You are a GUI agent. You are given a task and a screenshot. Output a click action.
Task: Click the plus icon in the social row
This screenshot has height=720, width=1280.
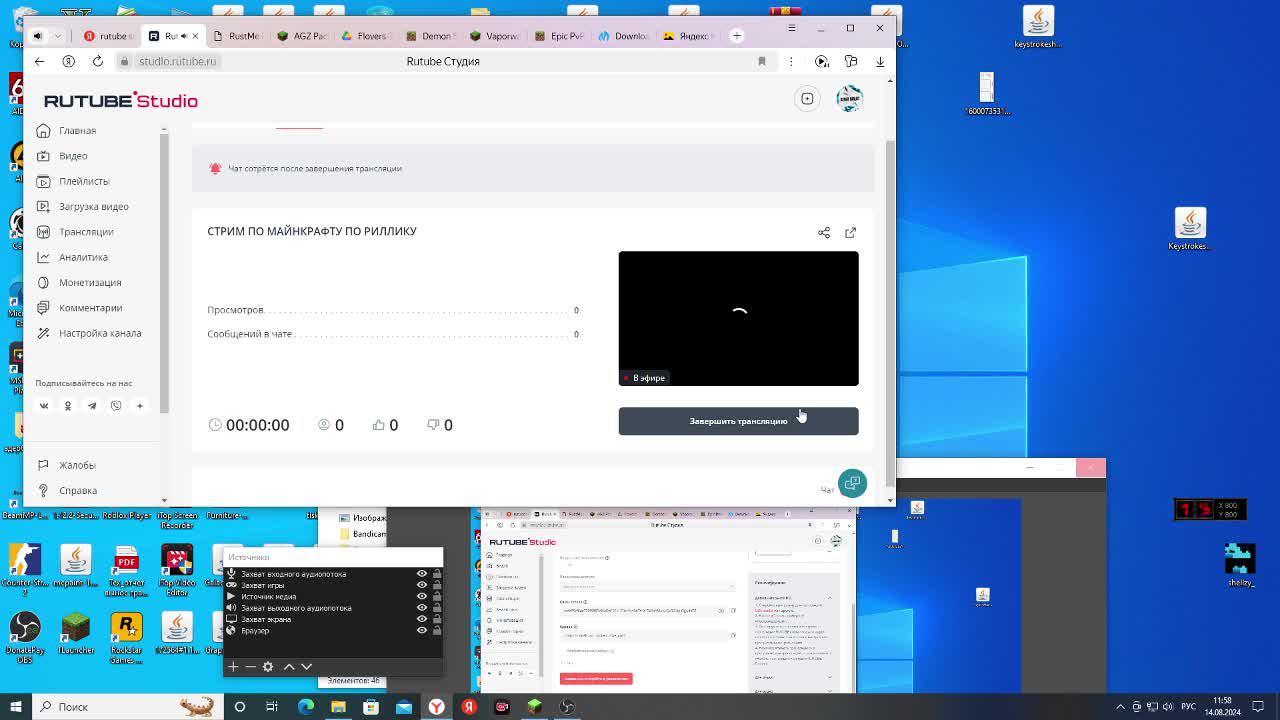140,406
